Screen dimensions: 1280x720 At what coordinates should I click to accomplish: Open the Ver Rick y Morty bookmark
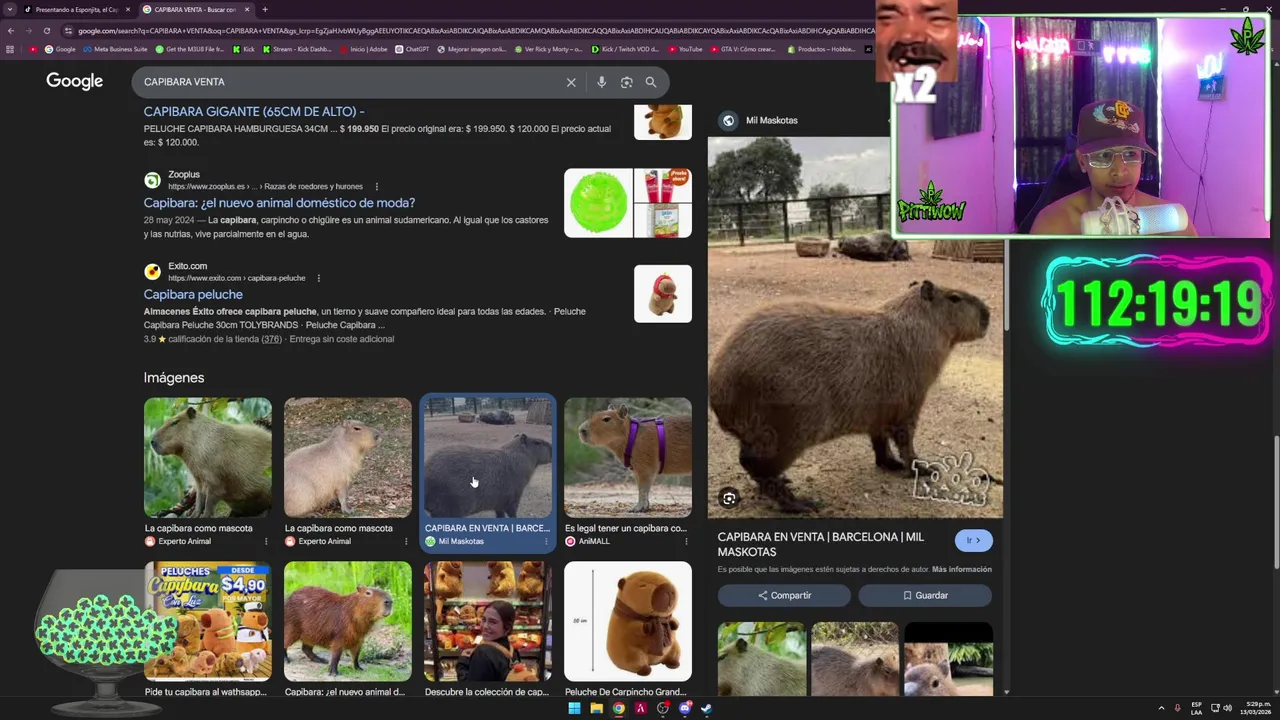(548, 49)
